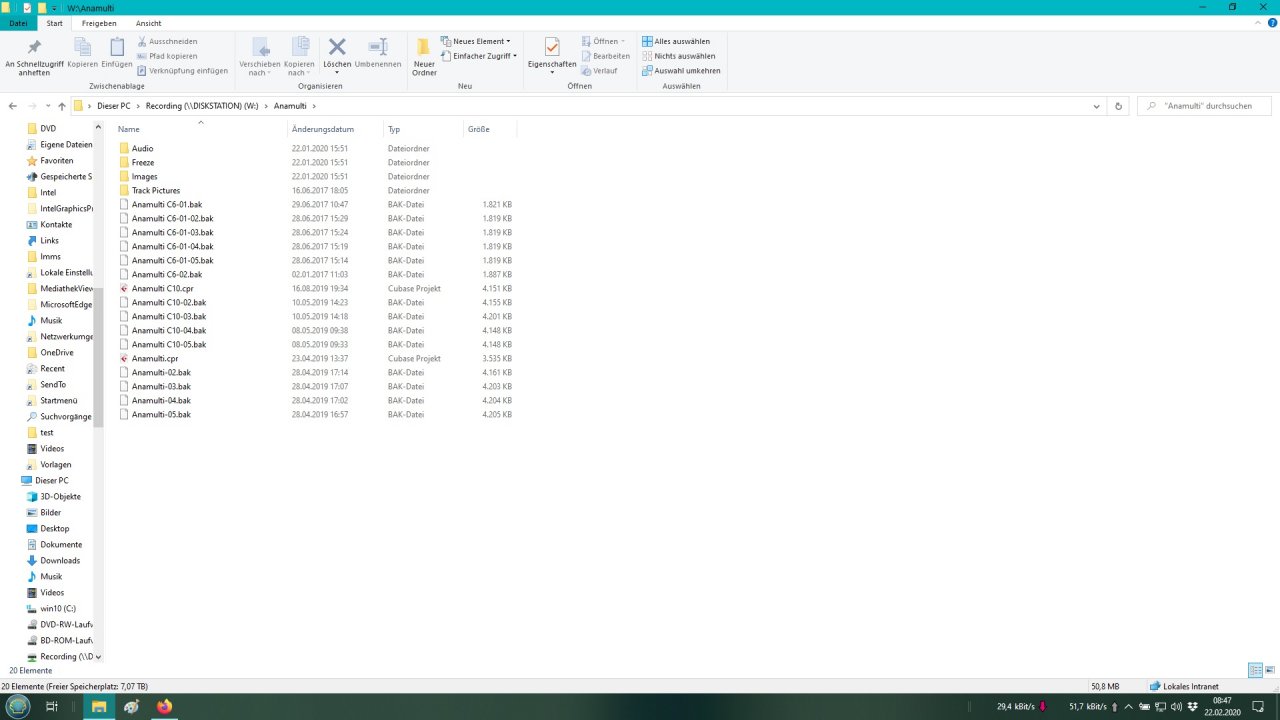
Task: Click the Ausschneiden scissors icon
Action: tap(143, 41)
